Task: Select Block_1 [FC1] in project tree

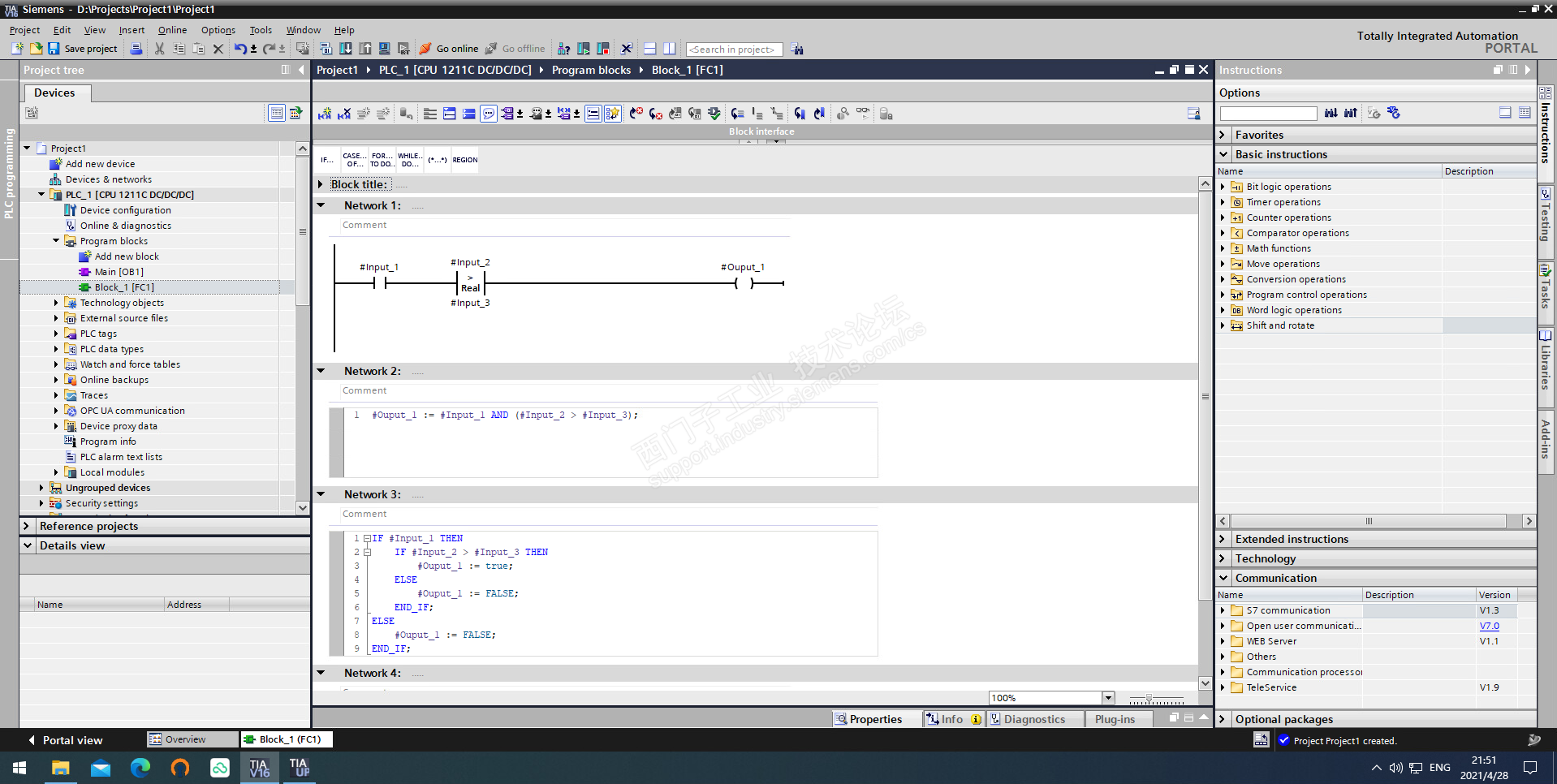Action: click(124, 287)
